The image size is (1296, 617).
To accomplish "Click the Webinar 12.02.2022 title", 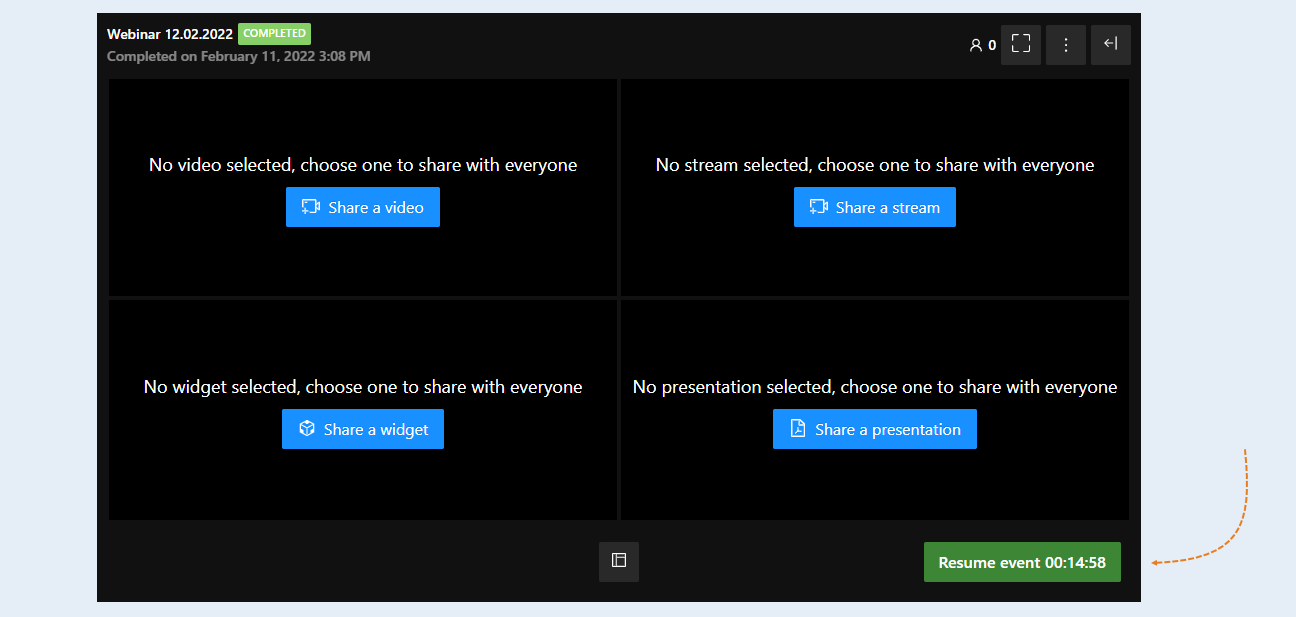I will 170,34.
